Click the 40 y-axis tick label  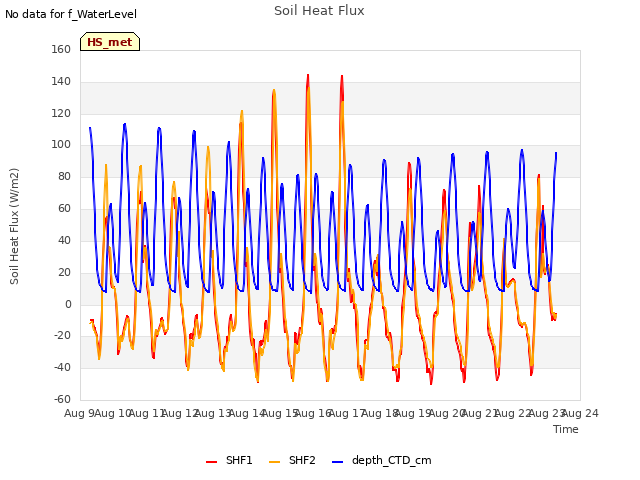pos(64,240)
